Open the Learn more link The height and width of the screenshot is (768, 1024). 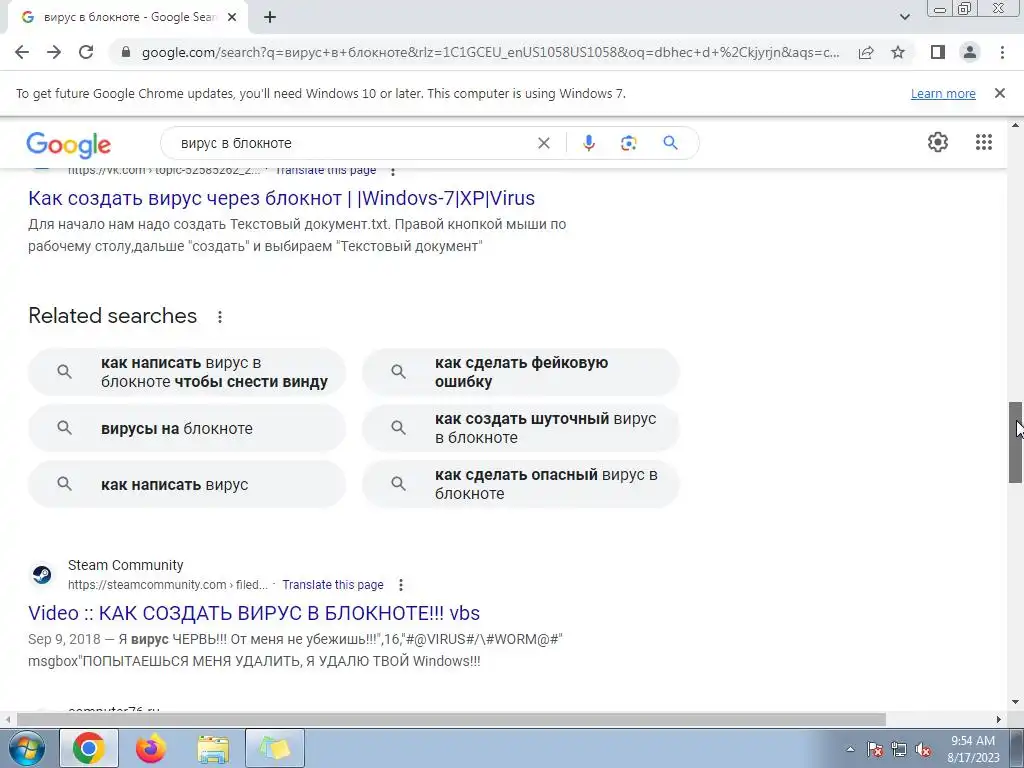click(943, 94)
